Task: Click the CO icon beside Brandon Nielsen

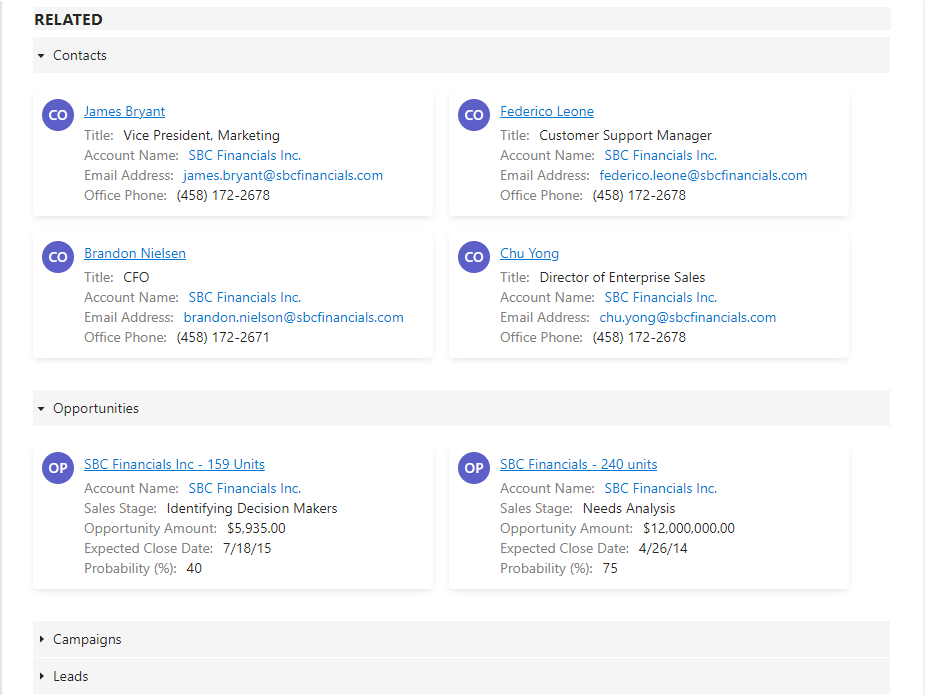Action: (x=58, y=257)
